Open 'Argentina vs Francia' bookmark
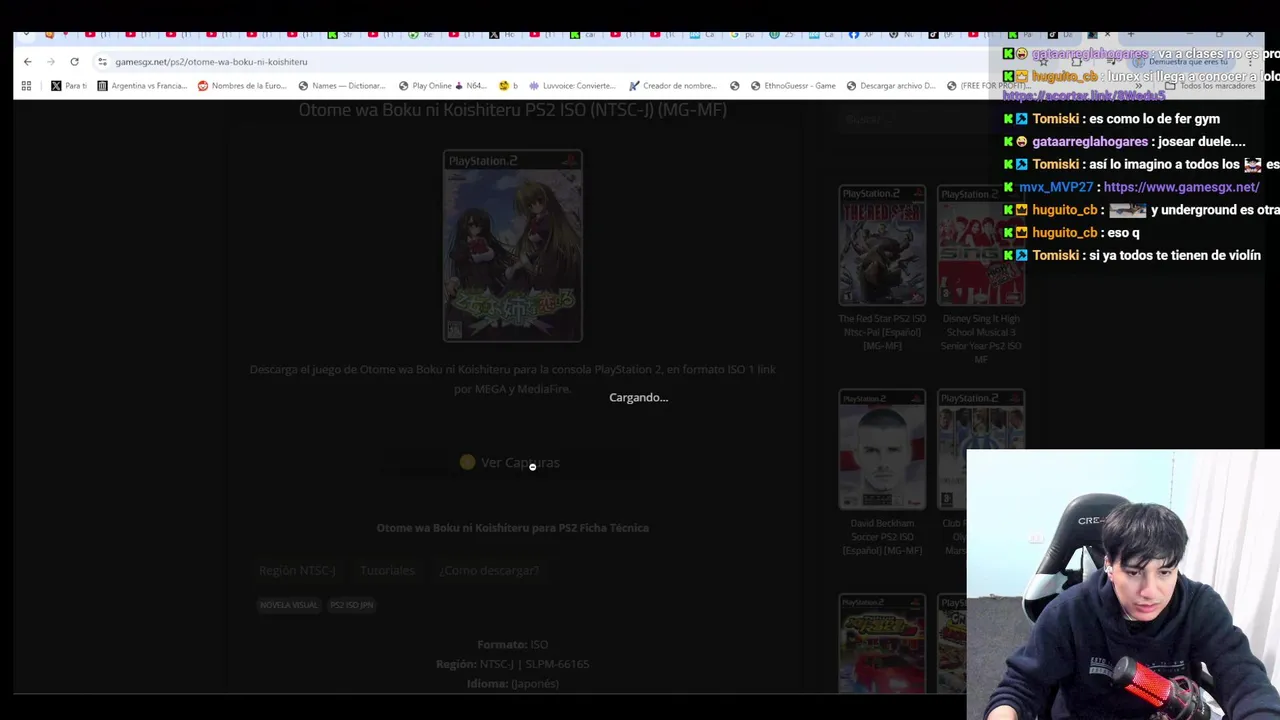Screen dimensions: 1280x720 [142, 86]
